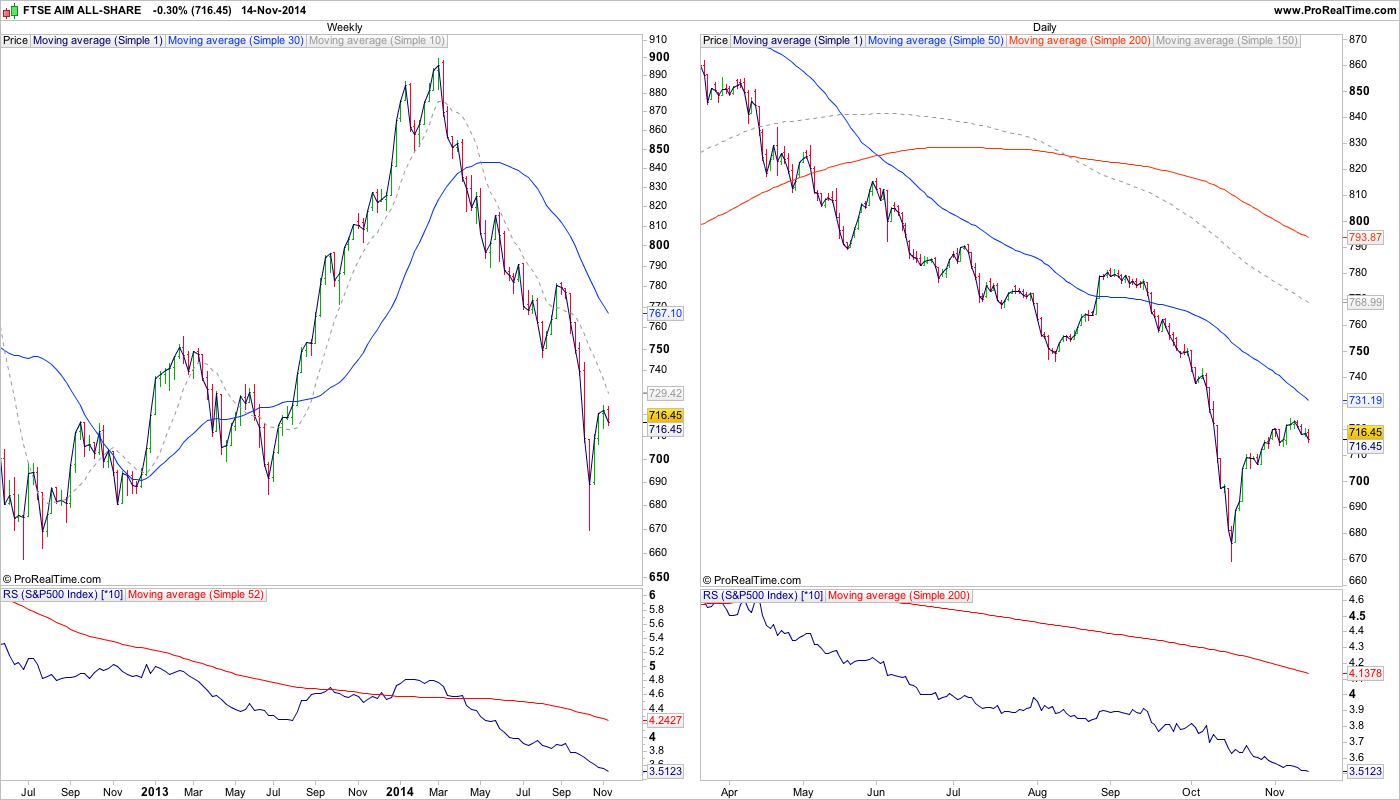The width and height of the screenshot is (1400, 800).
Task: Select Moving average (Simple 30) label on Weekly chart
Action: 236,41
